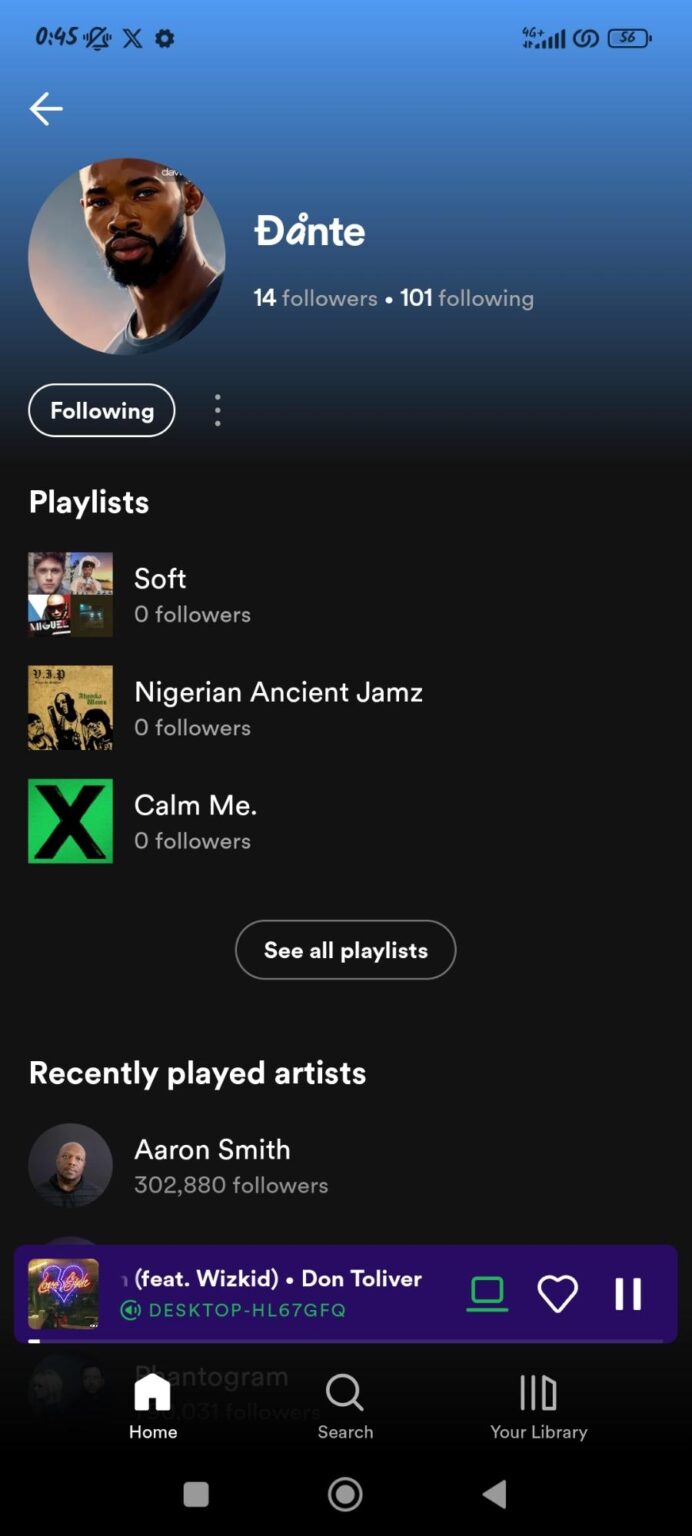Tap See all playlists
The image size is (692, 1536).
point(345,950)
